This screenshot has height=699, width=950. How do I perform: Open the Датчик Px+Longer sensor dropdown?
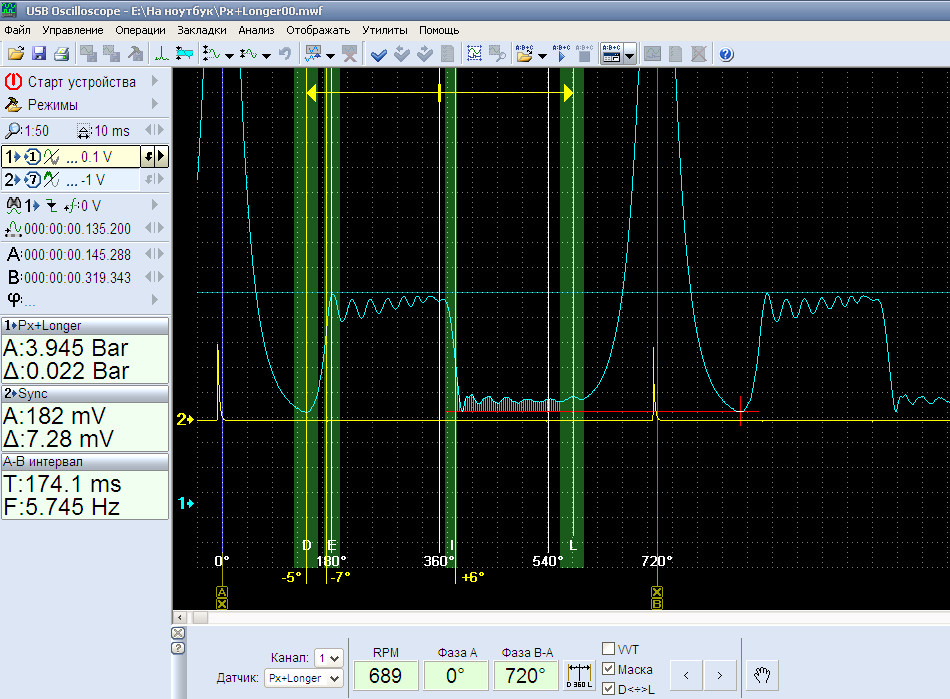[x=304, y=678]
